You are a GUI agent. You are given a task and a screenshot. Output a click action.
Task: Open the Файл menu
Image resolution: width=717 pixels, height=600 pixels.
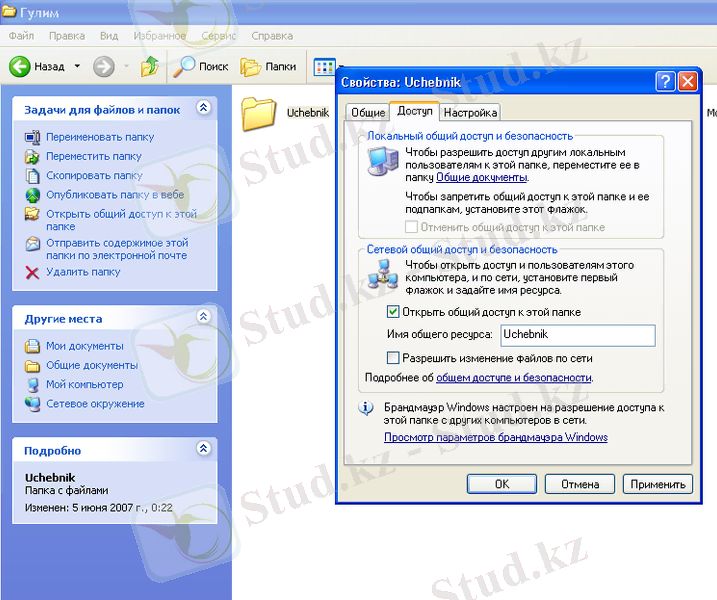(21, 36)
